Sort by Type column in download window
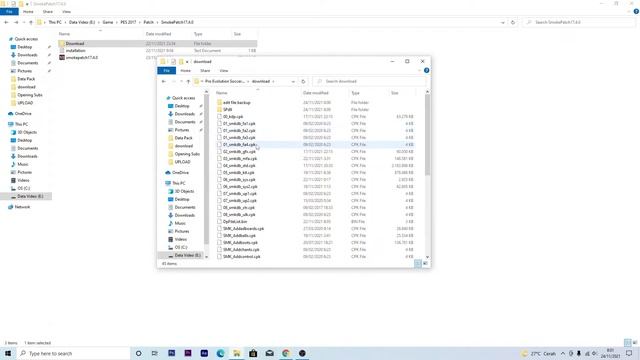This screenshot has height=360, width=640. click(356, 93)
